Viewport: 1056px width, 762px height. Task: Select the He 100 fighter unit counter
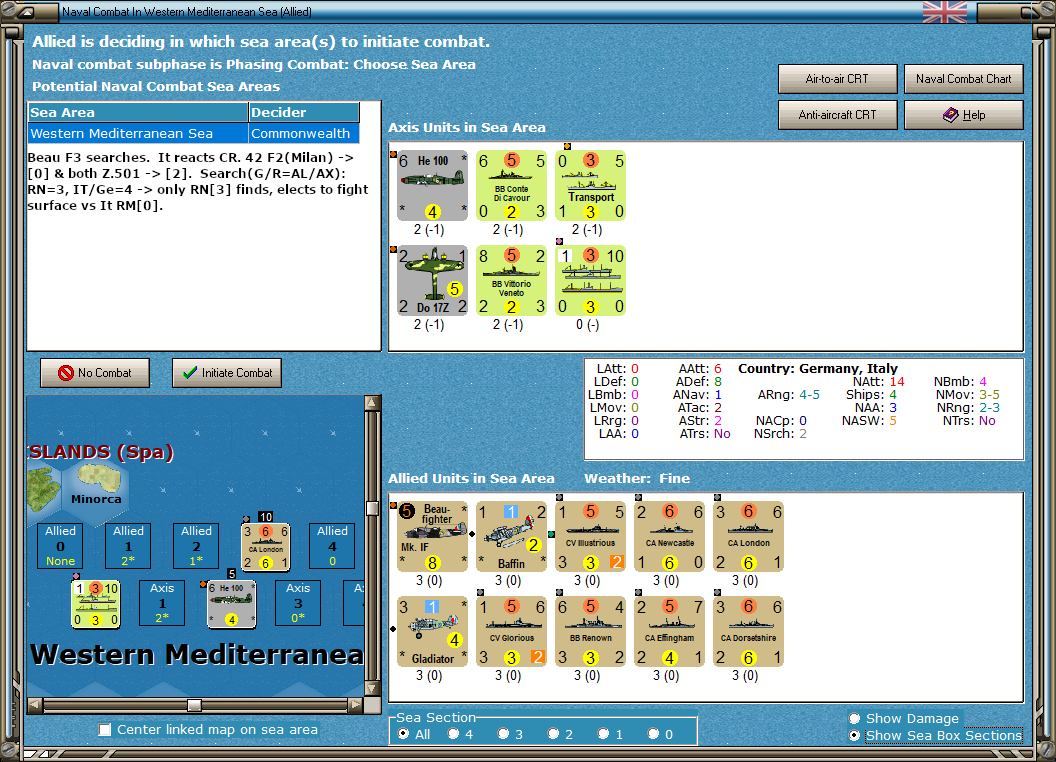[432, 185]
